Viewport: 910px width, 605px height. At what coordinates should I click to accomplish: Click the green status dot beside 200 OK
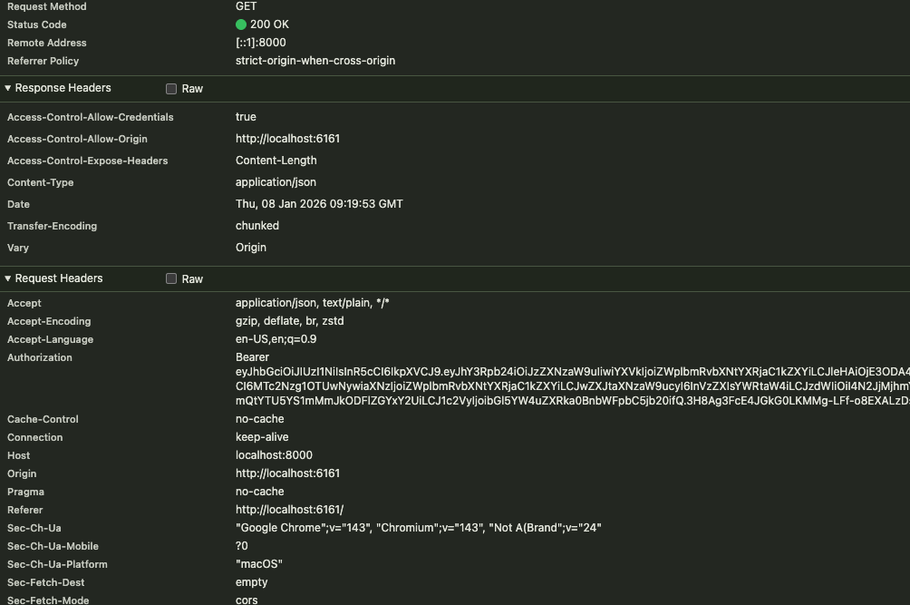click(241, 25)
